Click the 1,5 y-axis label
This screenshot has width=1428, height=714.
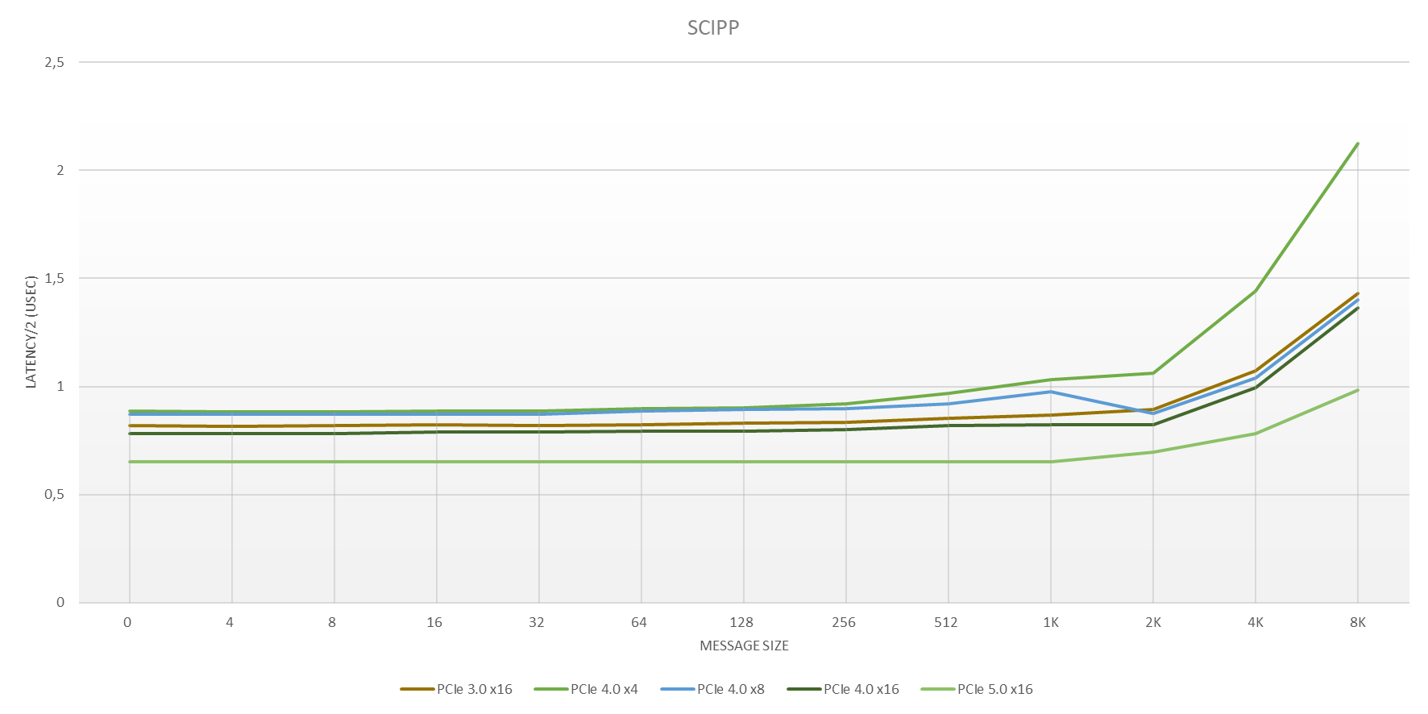click(x=54, y=278)
